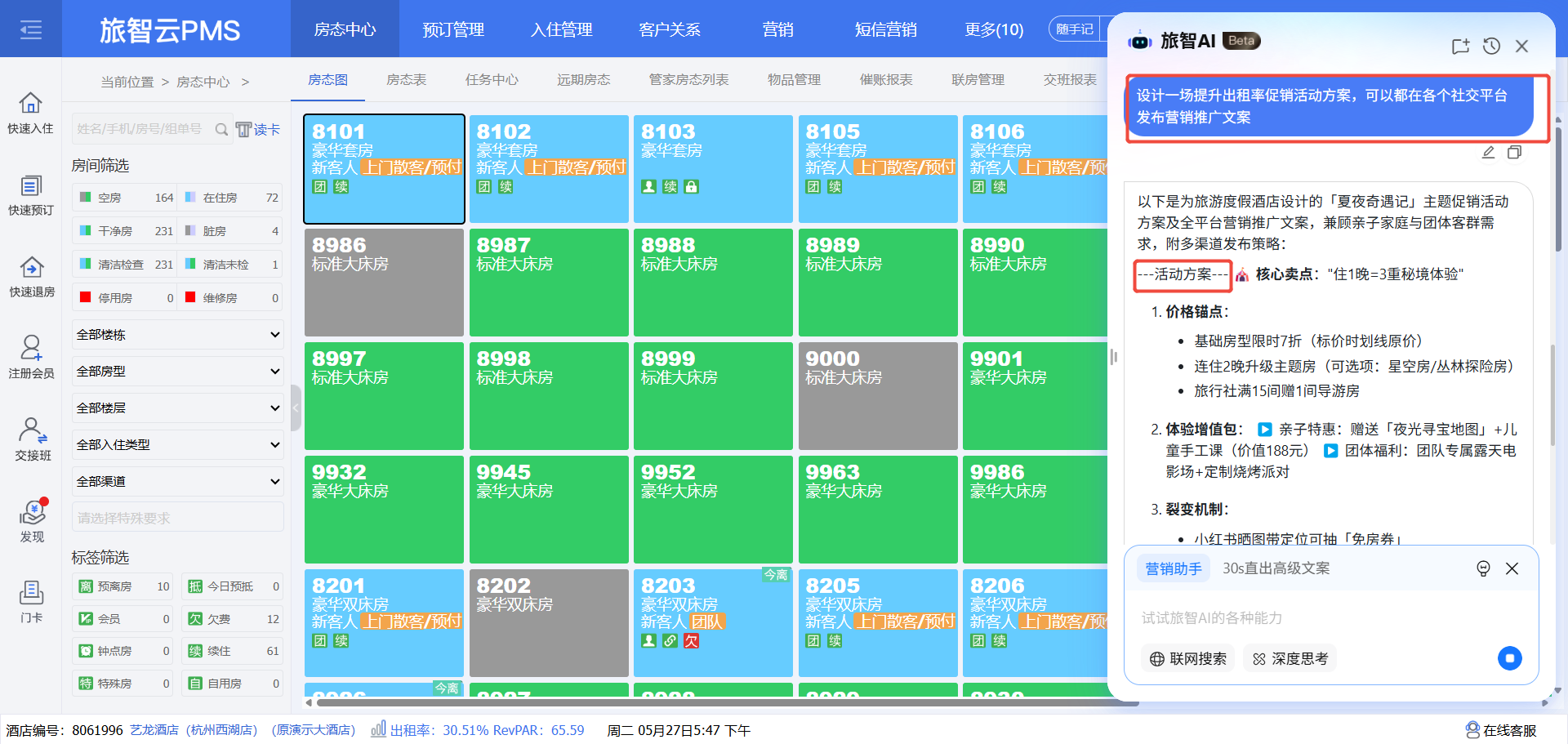Toggle the 续住 tag filter
This screenshot has width=1568, height=744.
coord(232,651)
